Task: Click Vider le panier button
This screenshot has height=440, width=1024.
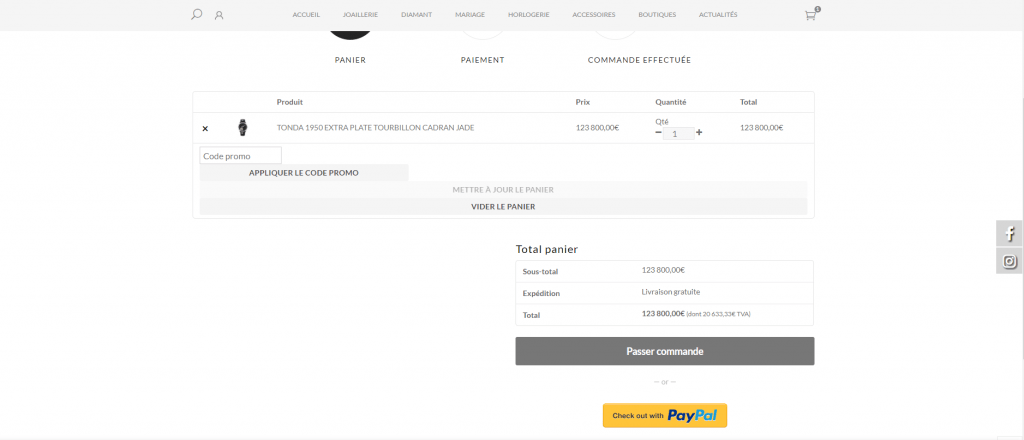Action: (x=503, y=206)
